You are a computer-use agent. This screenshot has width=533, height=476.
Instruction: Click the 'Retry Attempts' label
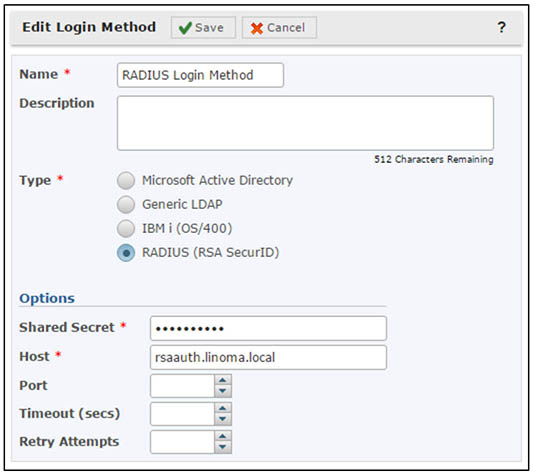pyautogui.click(x=69, y=442)
